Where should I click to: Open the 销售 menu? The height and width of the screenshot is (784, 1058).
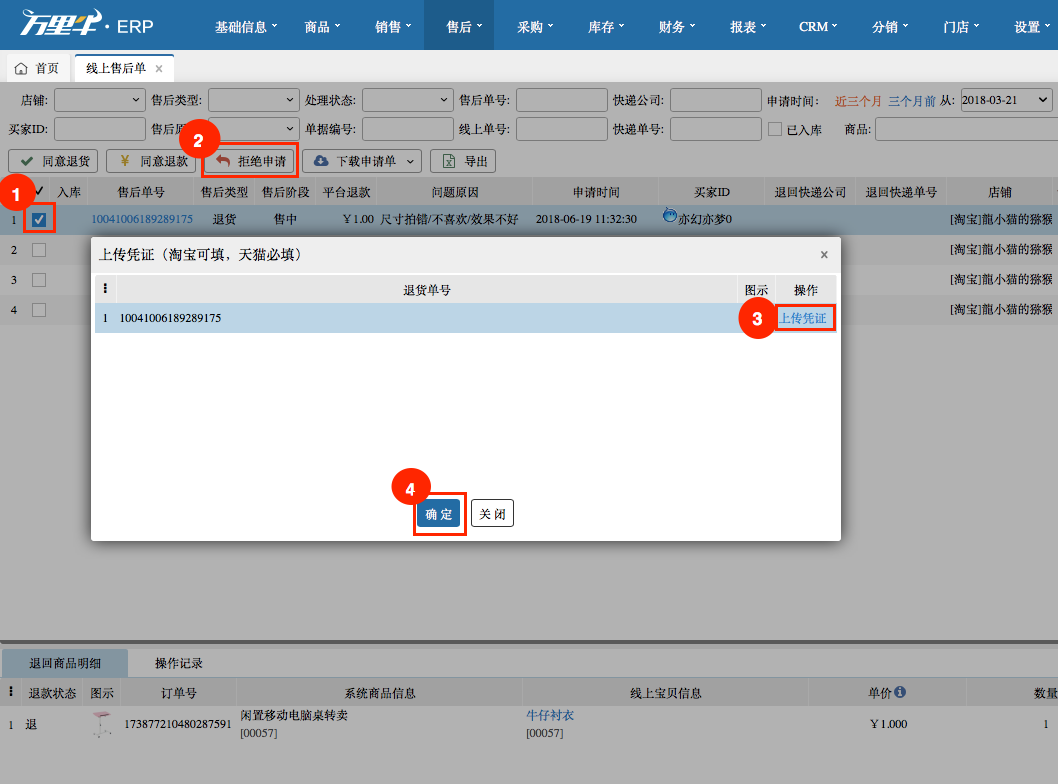click(393, 26)
